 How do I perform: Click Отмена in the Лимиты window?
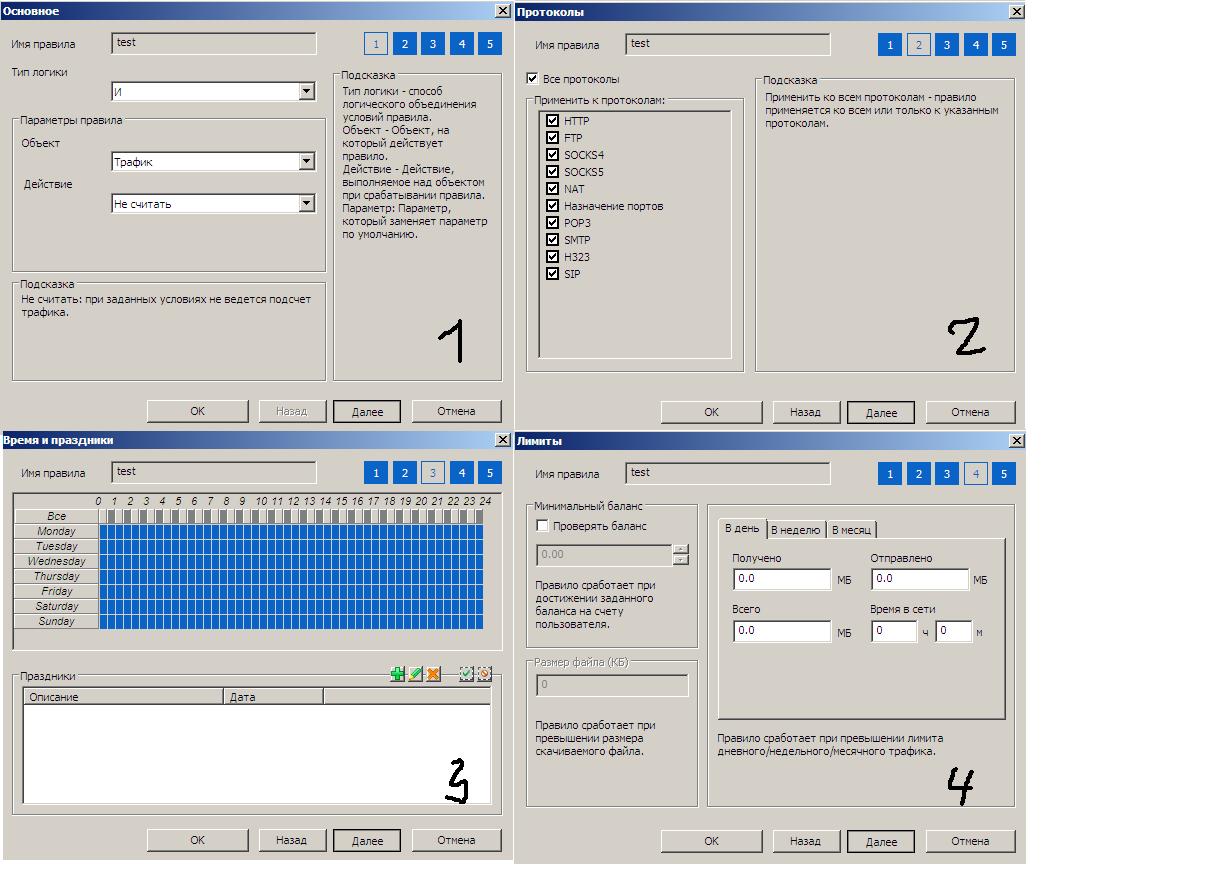tap(970, 841)
